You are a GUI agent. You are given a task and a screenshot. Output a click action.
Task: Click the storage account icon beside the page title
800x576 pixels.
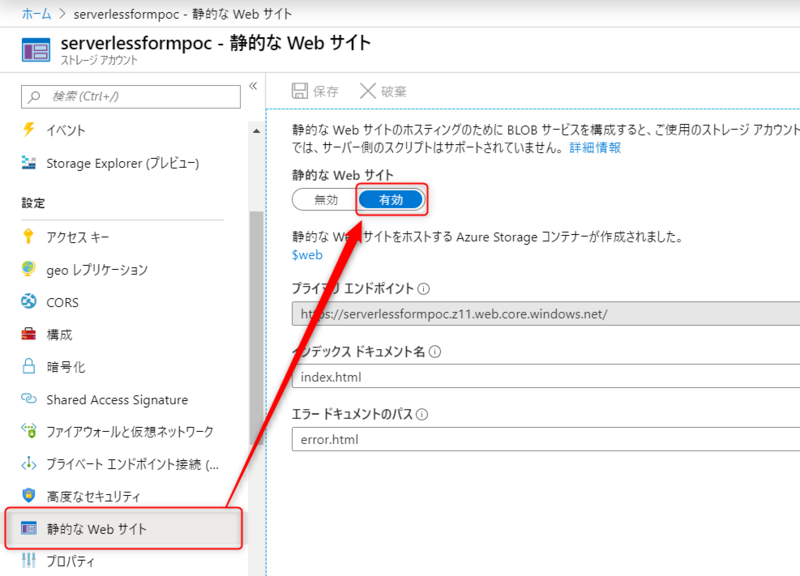click(x=36, y=49)
